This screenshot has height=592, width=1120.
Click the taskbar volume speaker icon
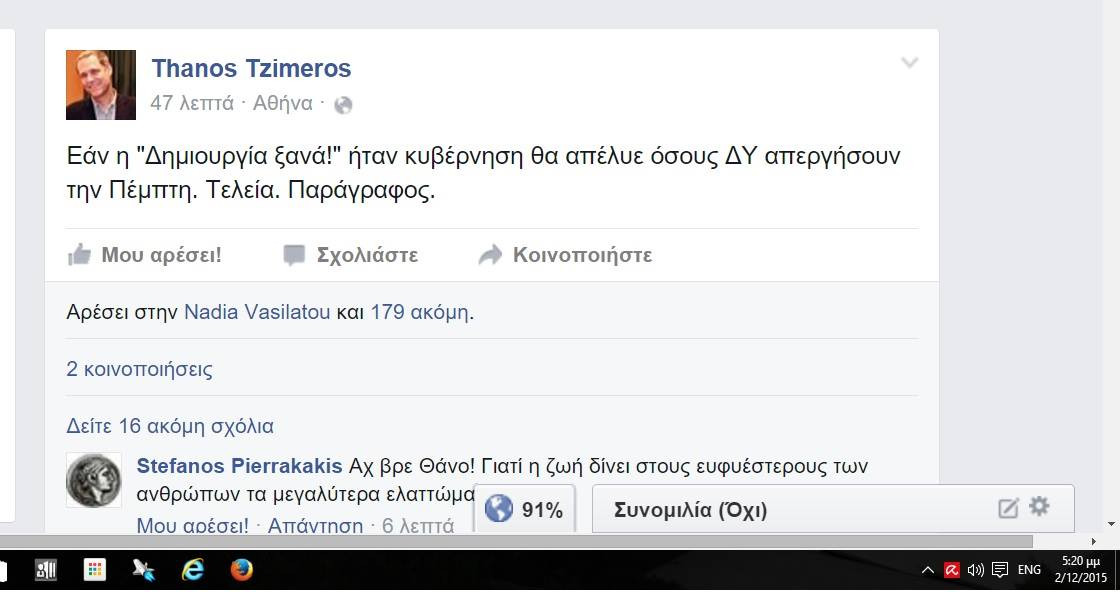975,570
